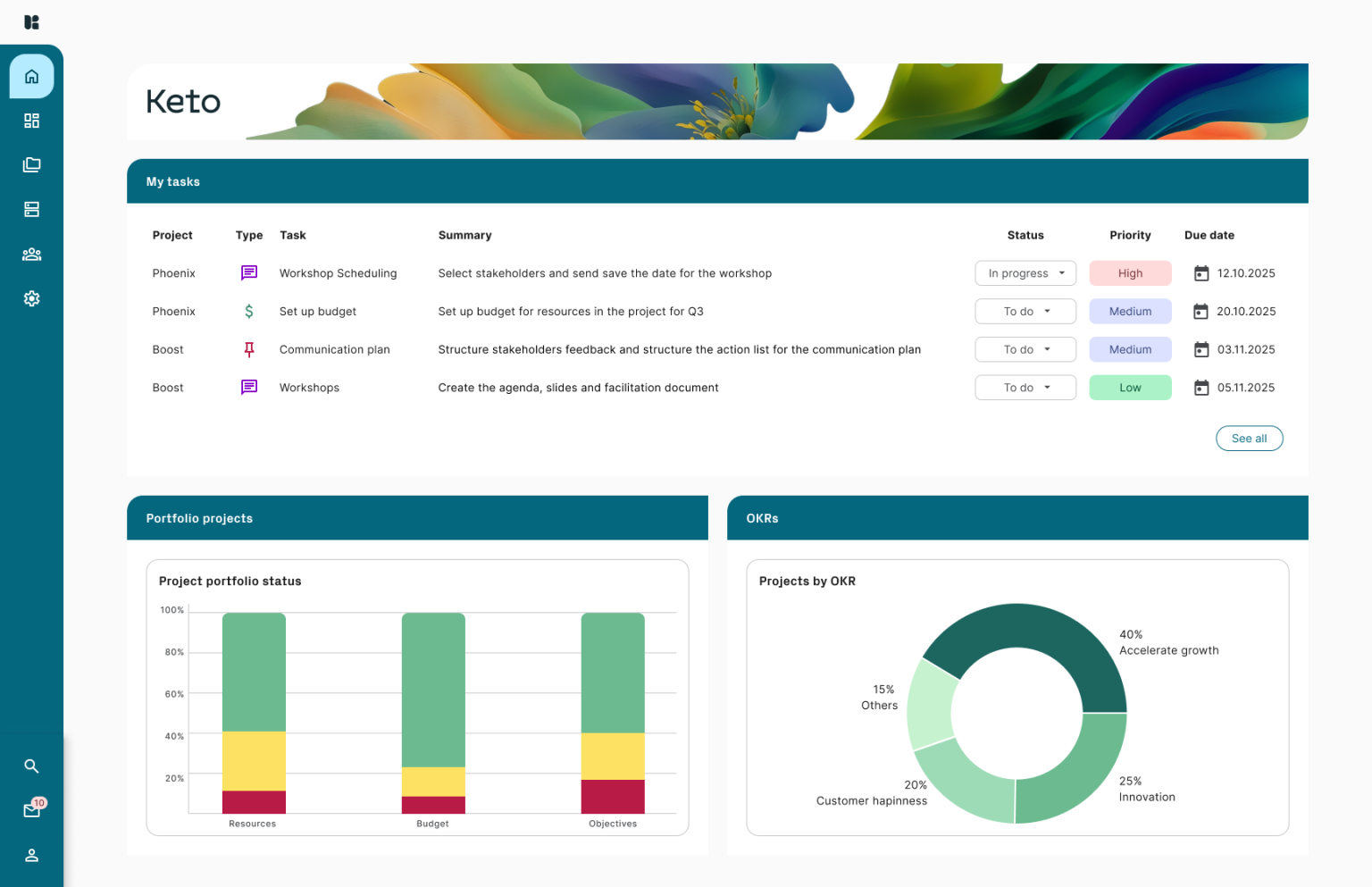The height and width of the screenshot is (887, 1372).
Task: Open the Home view in the sidebar
Action: [x=31, y=76]
